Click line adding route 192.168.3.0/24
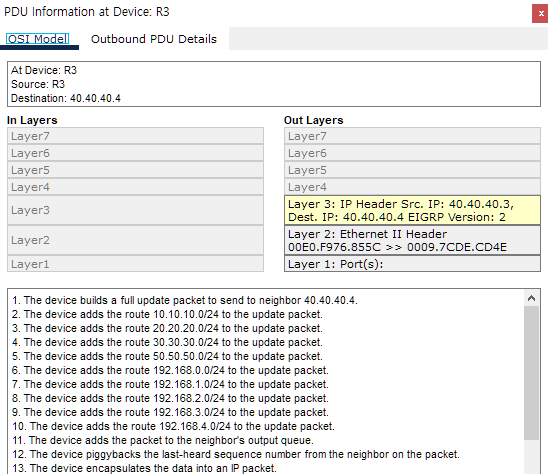This screenshot has height=474, width=548. 170,412
